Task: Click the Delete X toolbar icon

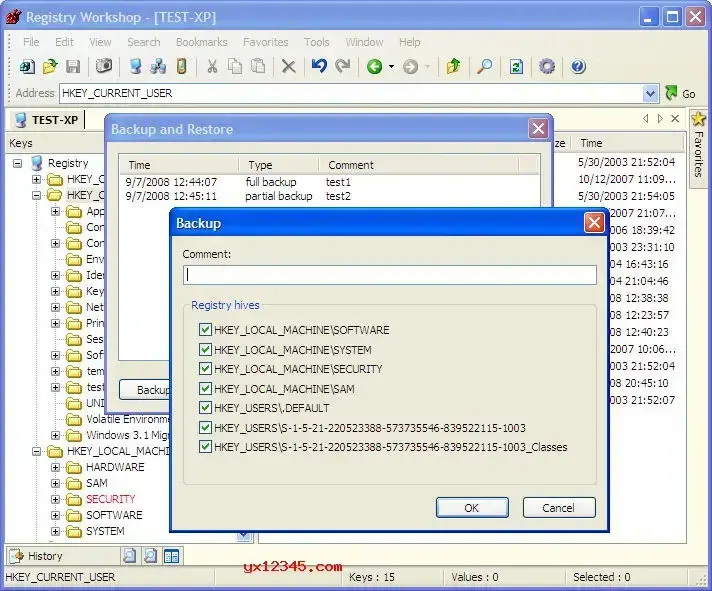Action: (x=288, y=67)
